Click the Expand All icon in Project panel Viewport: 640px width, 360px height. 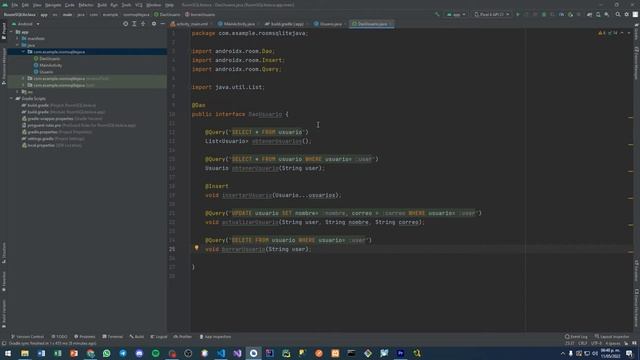(x=134, y=24)
